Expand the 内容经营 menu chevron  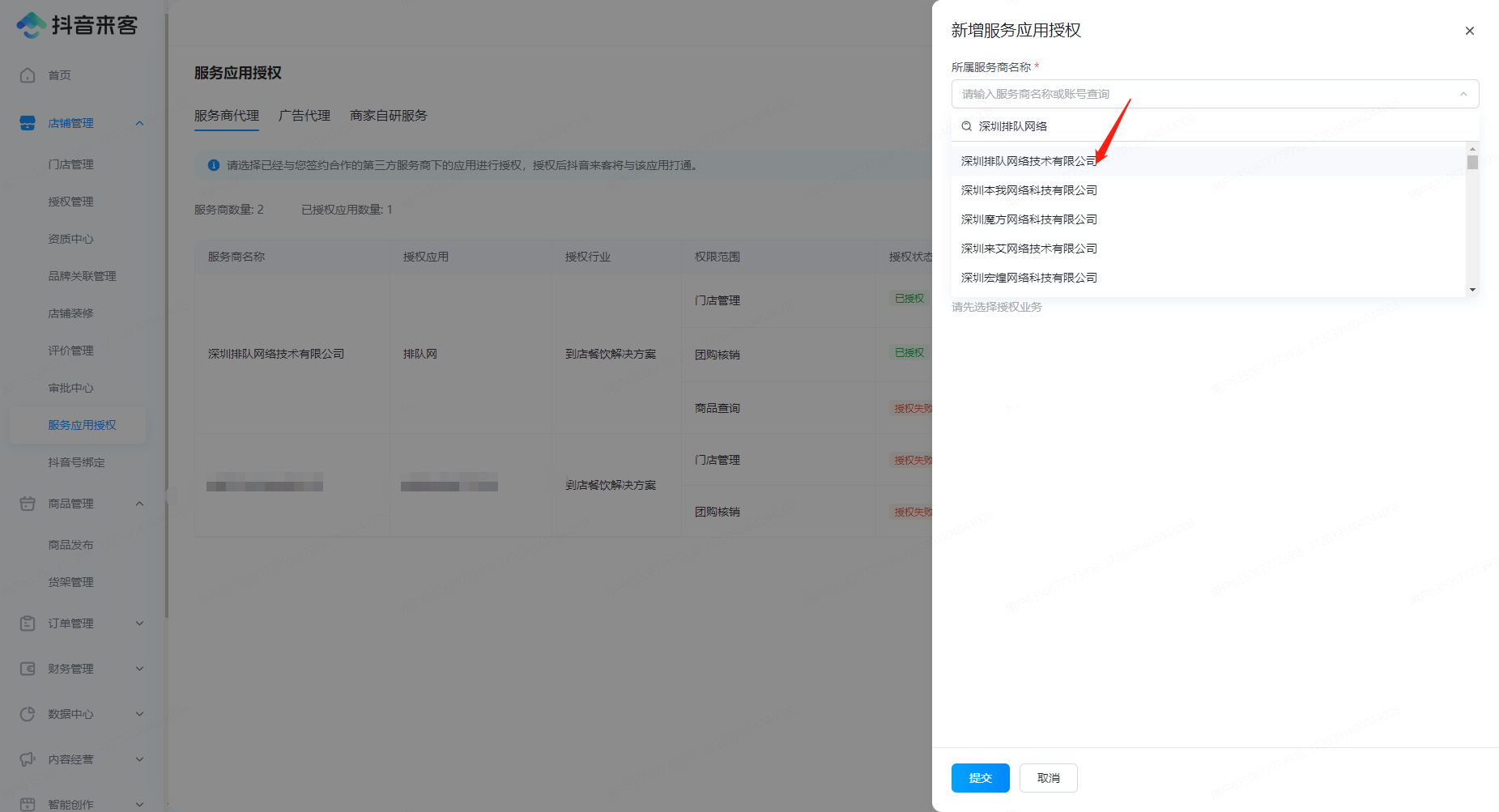(139, 759)
